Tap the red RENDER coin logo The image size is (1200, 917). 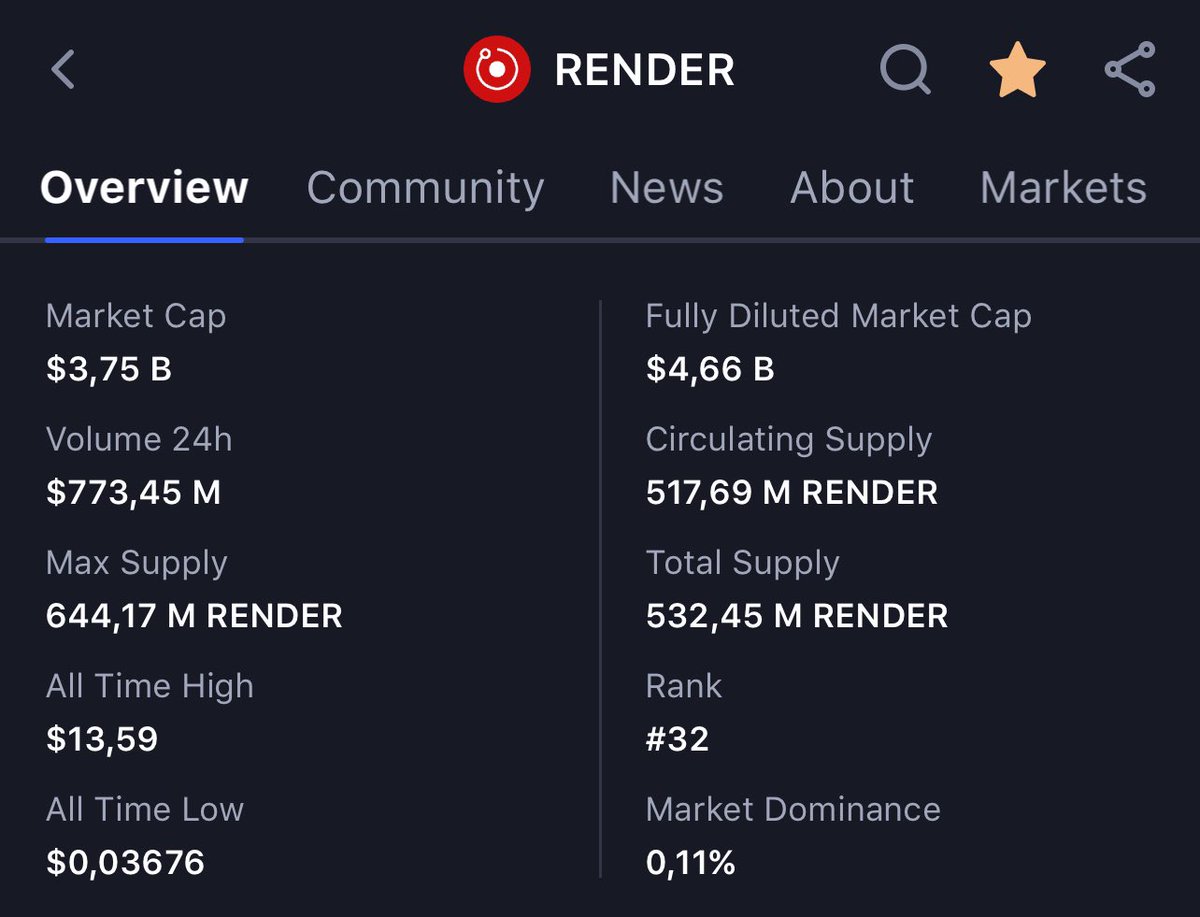pyautogui.click(x=496, y=69)
